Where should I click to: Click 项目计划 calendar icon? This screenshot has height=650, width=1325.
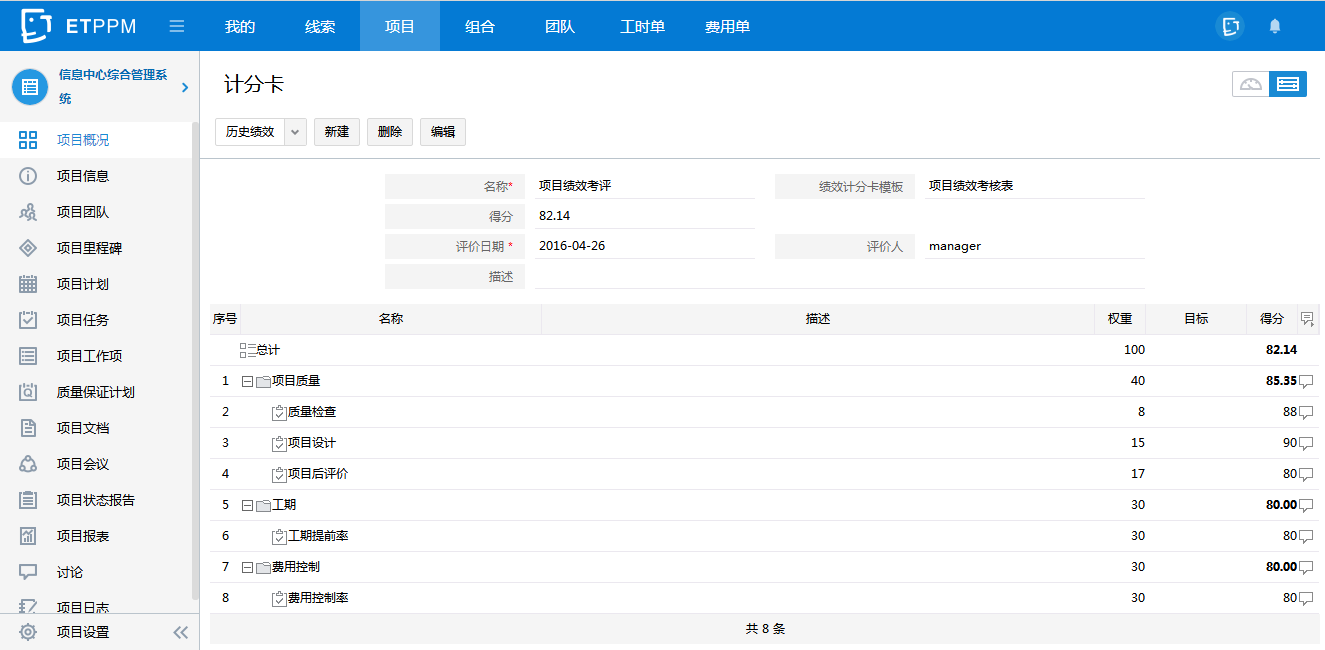[28, 284]
